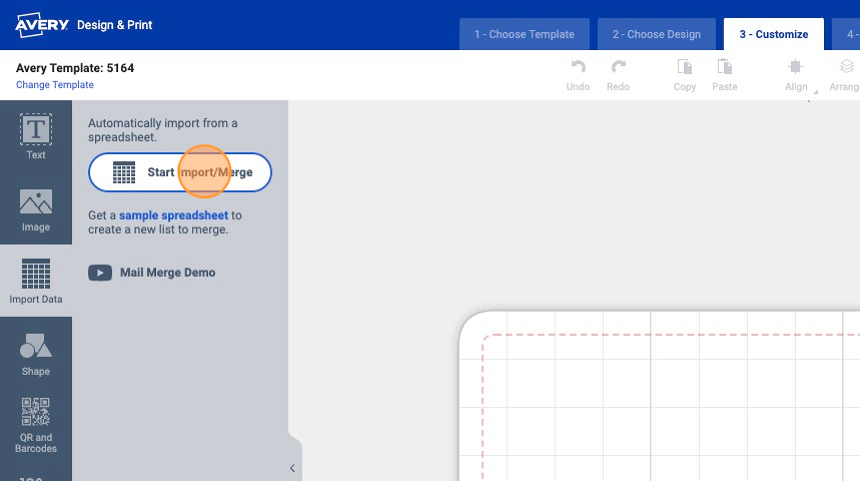
Task: Open the Shape tool panel
Action: (36, 353)
